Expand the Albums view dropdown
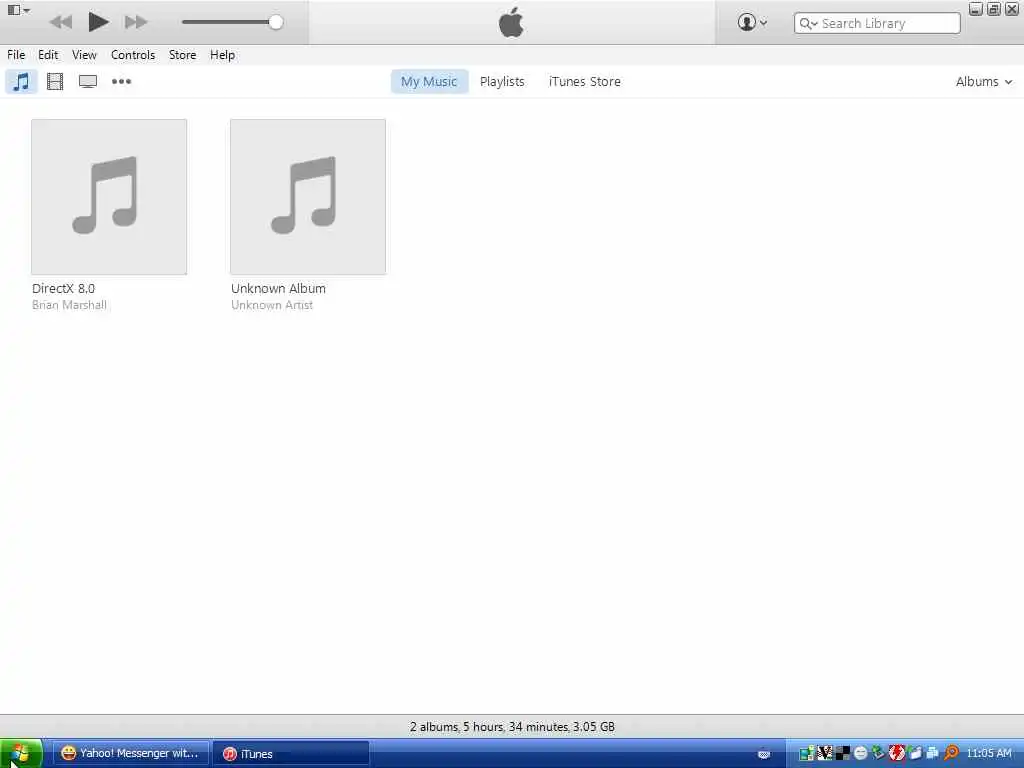Screen dimensions: 1024x768 (984, 82)
